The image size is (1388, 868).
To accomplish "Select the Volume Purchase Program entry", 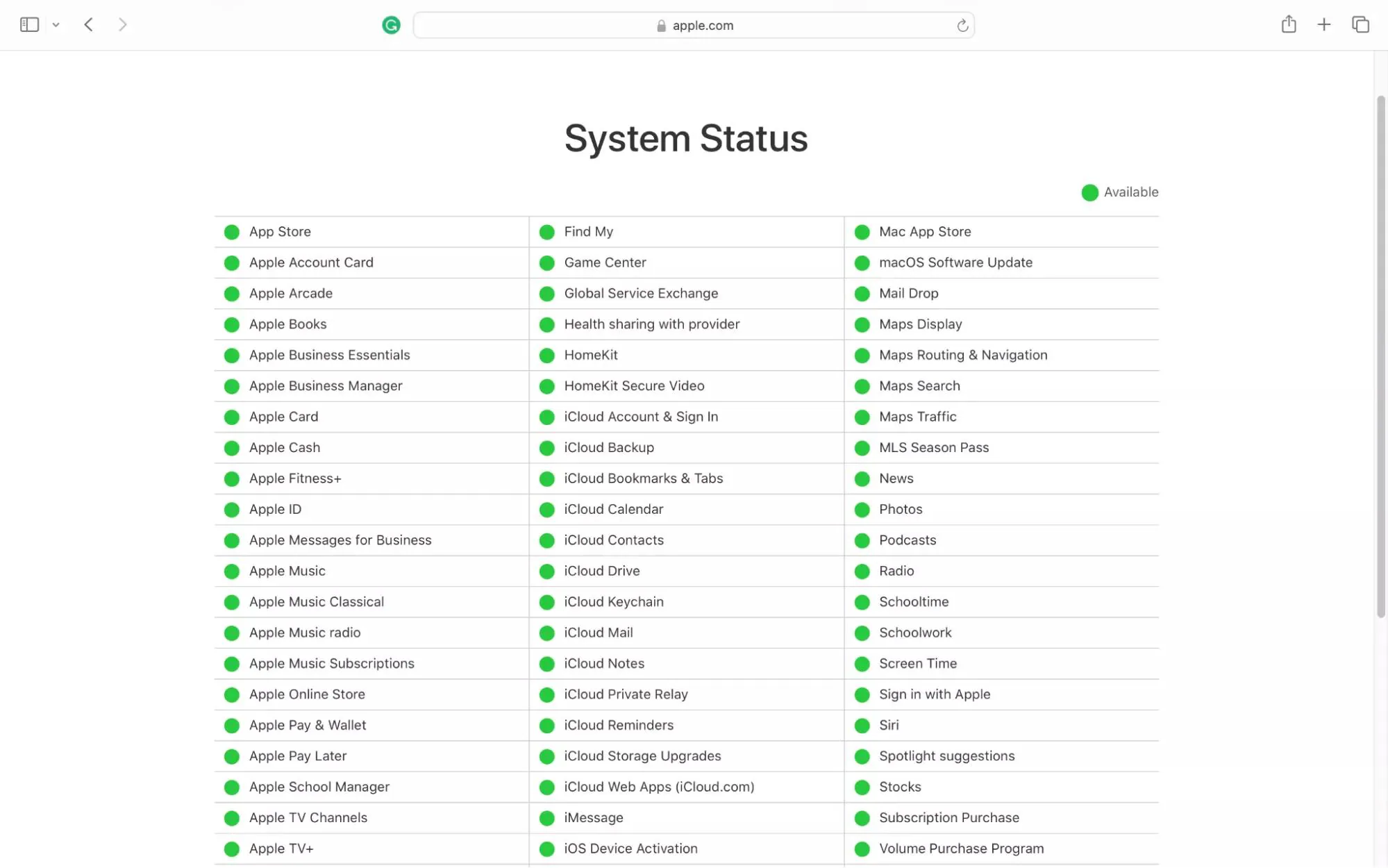I will [x=961, y=849].
